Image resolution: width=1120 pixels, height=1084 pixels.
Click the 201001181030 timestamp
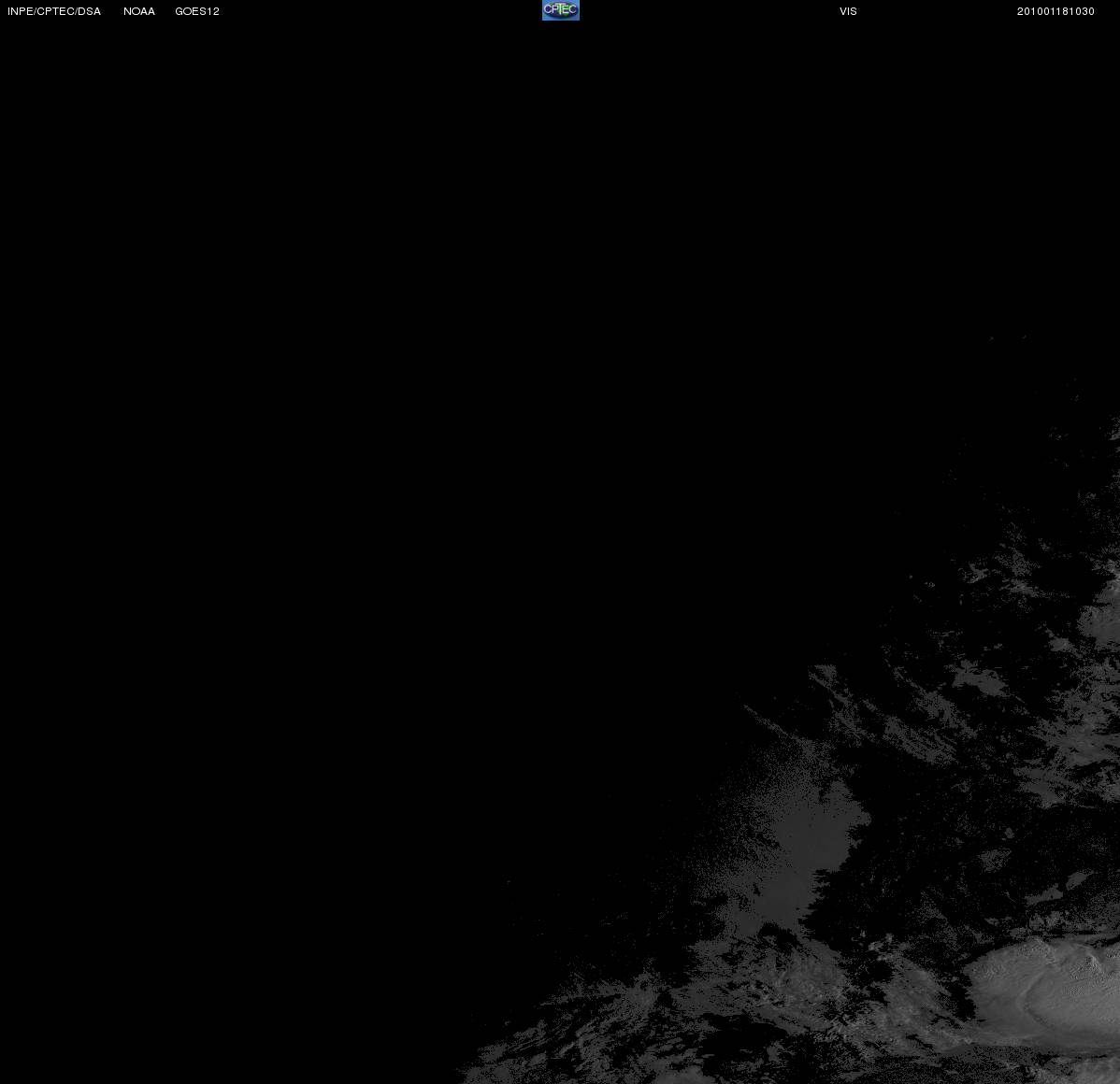[1055, 11]
